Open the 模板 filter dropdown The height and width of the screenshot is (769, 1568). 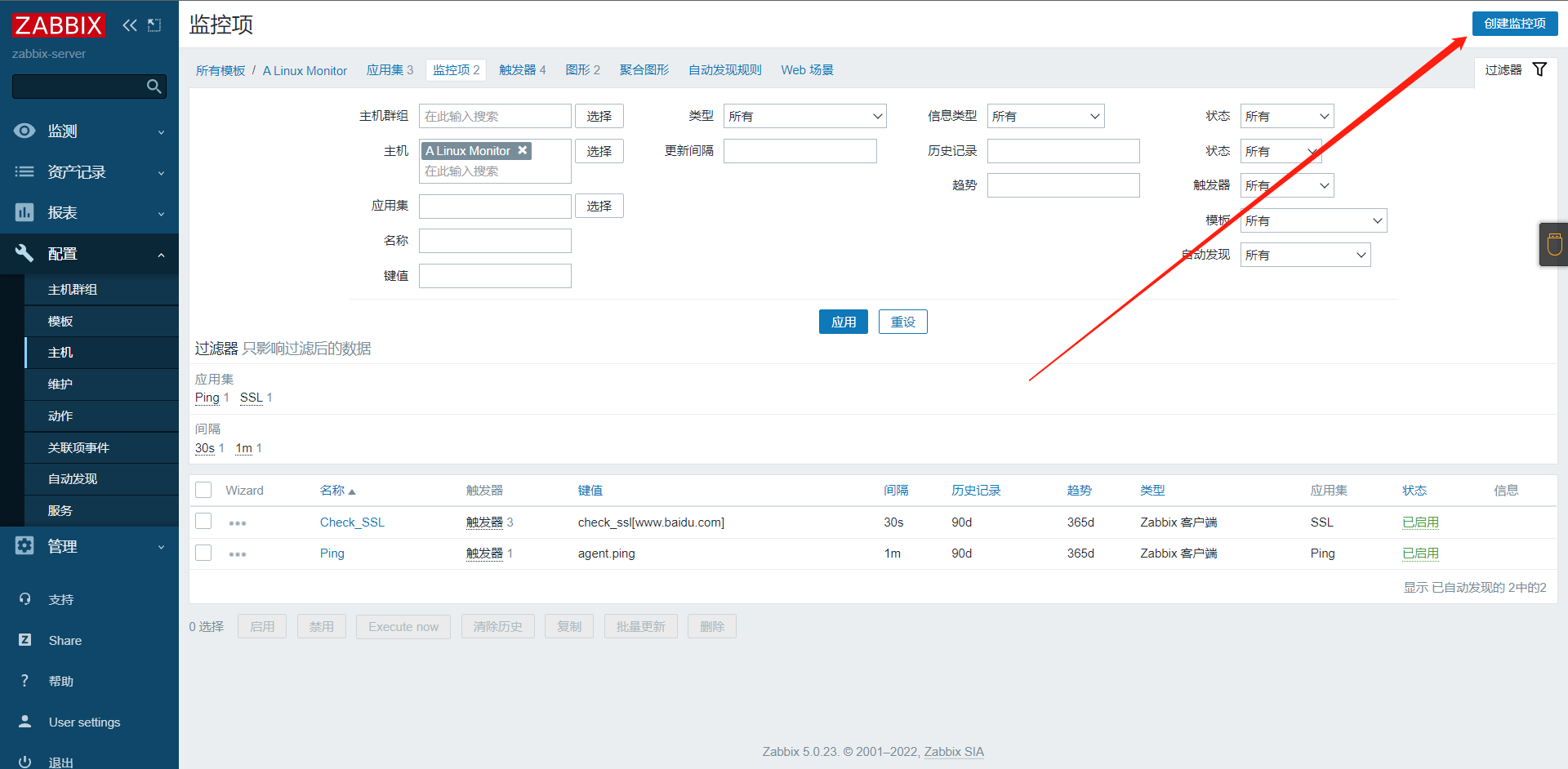click(x=1313, y=220)
